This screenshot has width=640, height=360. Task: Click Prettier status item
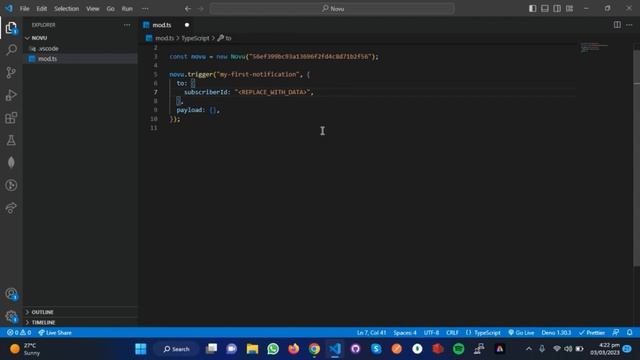[592, 333]
